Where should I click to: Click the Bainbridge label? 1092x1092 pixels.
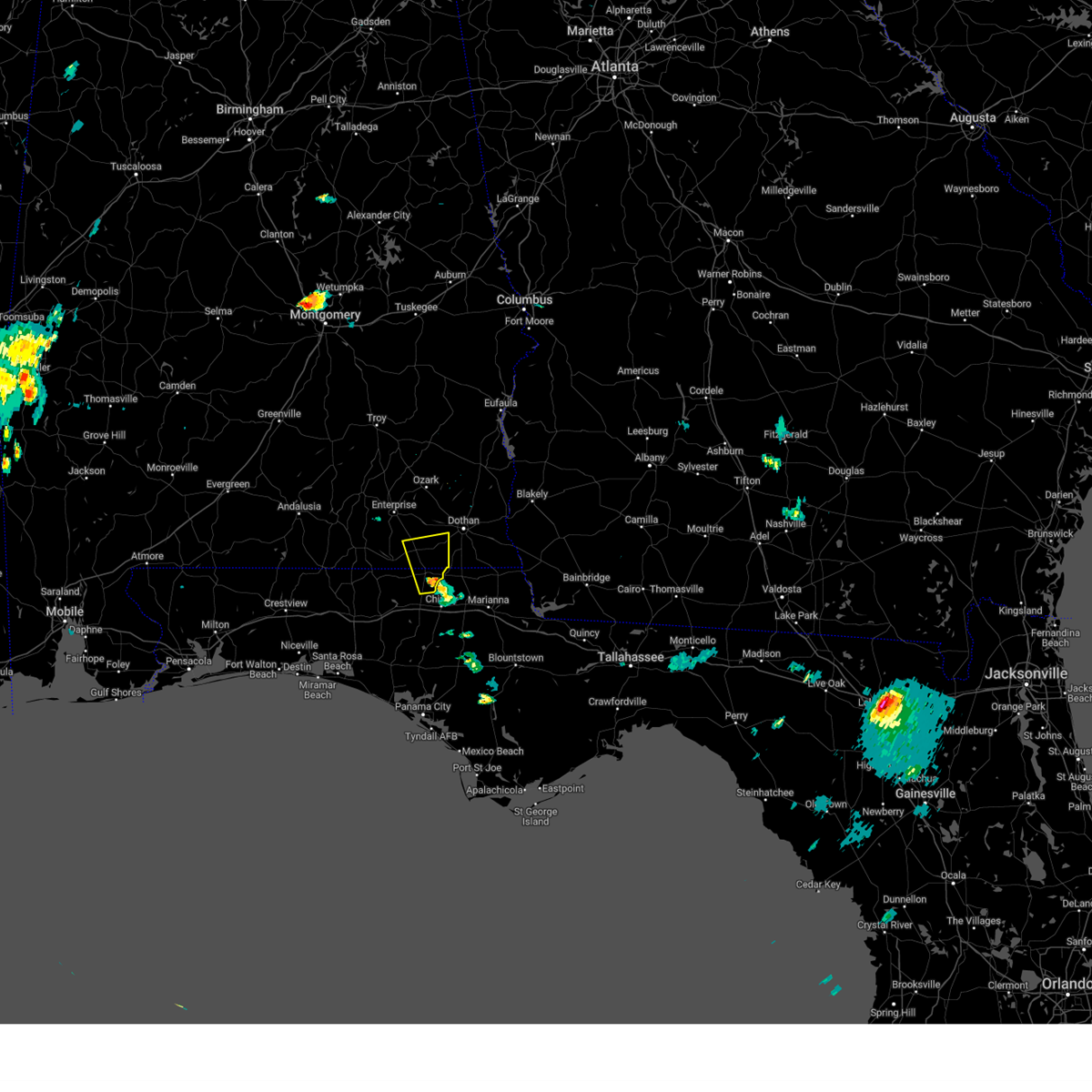coord(587,578)
